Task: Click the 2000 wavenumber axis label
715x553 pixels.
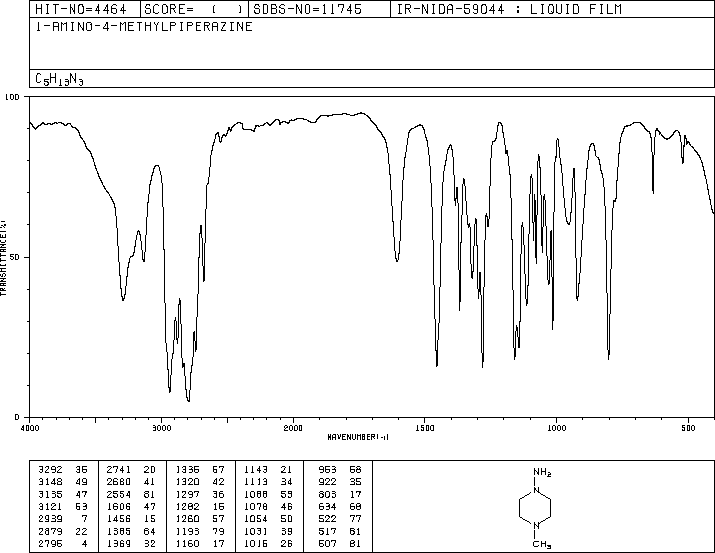Action: (x=293, y=428)
